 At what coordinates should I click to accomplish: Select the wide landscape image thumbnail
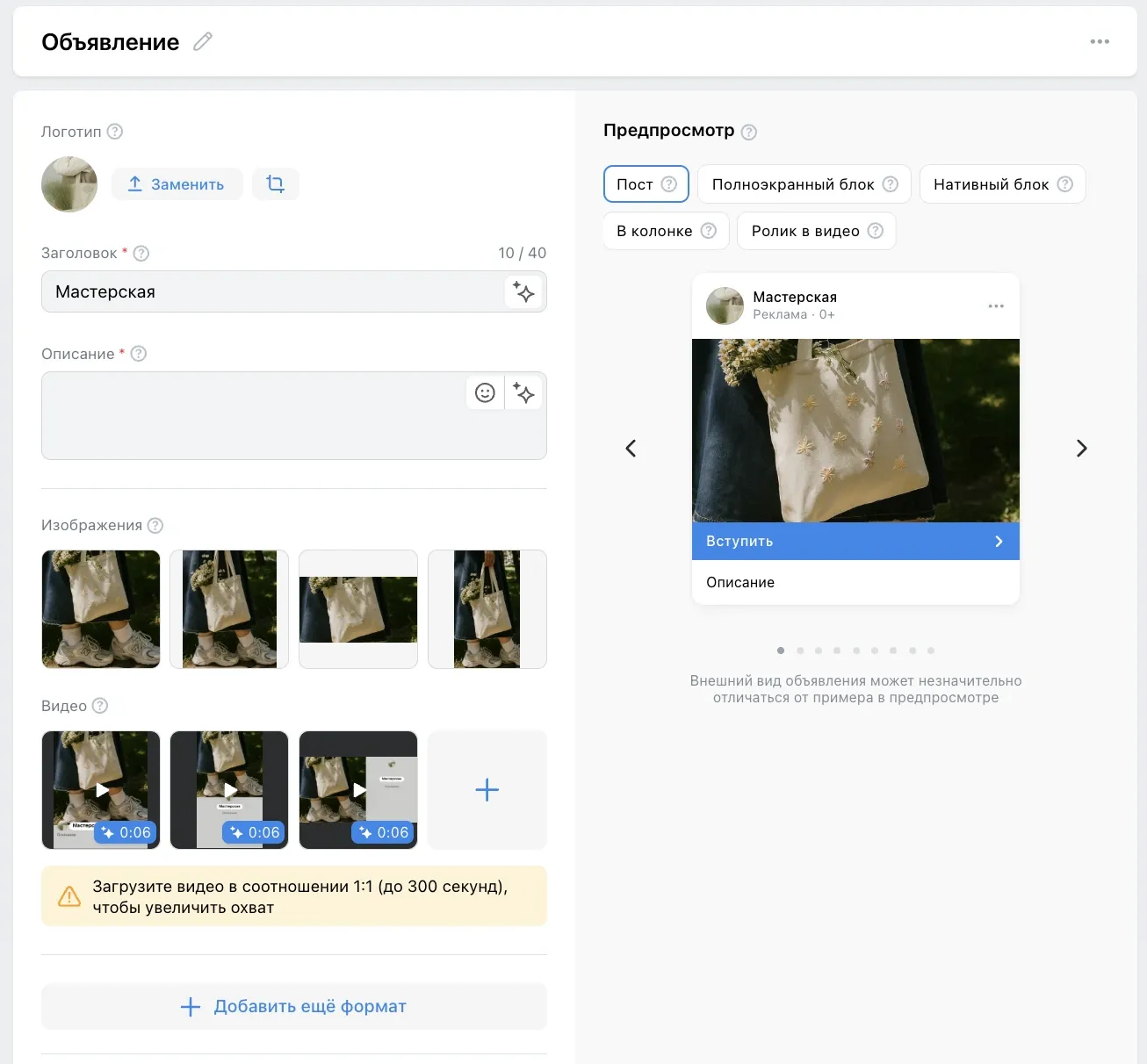tap(358, 609)
